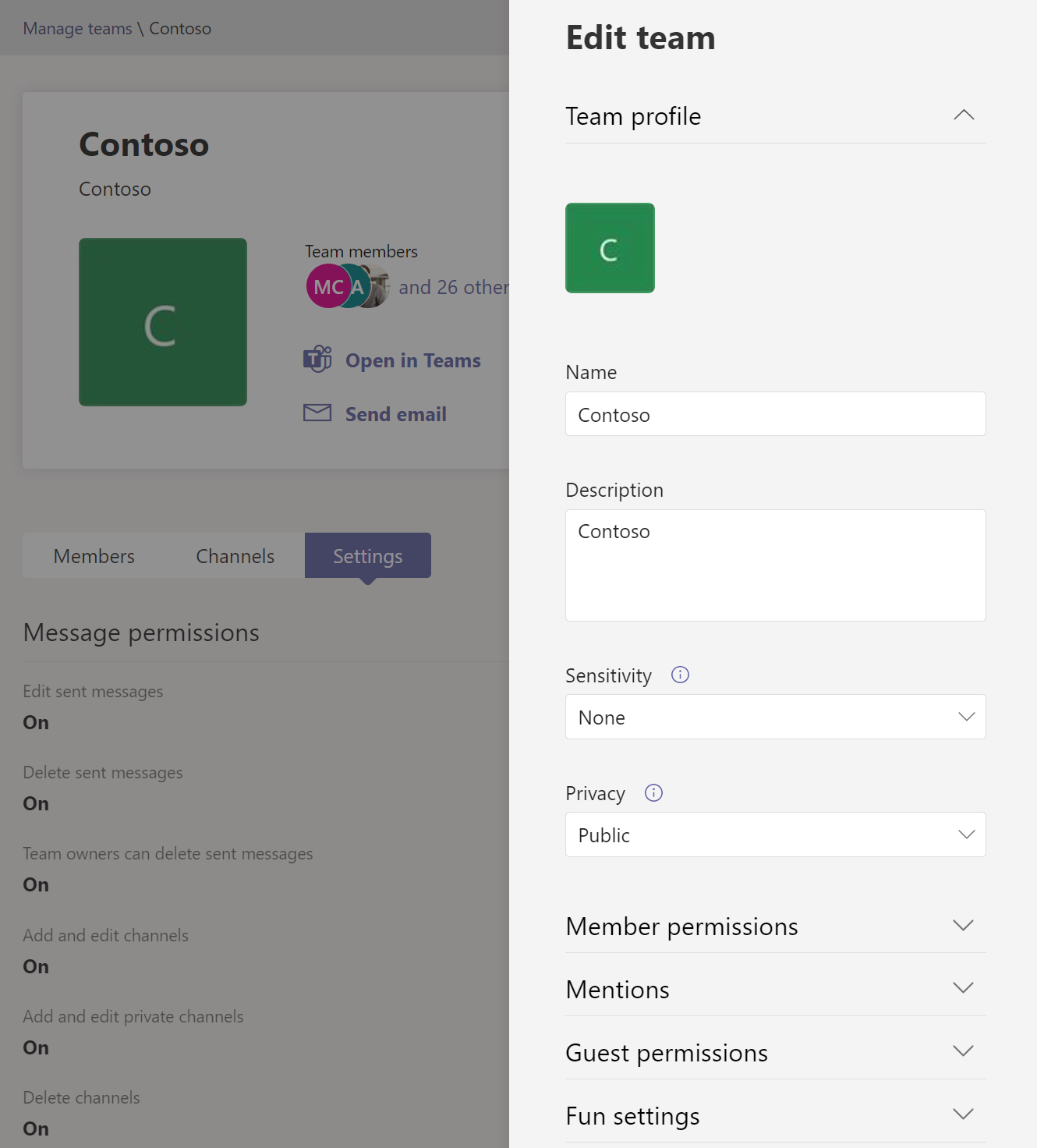Click the large Contoso team picture
This screenshot has width=1037, height=1148.
coord(163,322)
